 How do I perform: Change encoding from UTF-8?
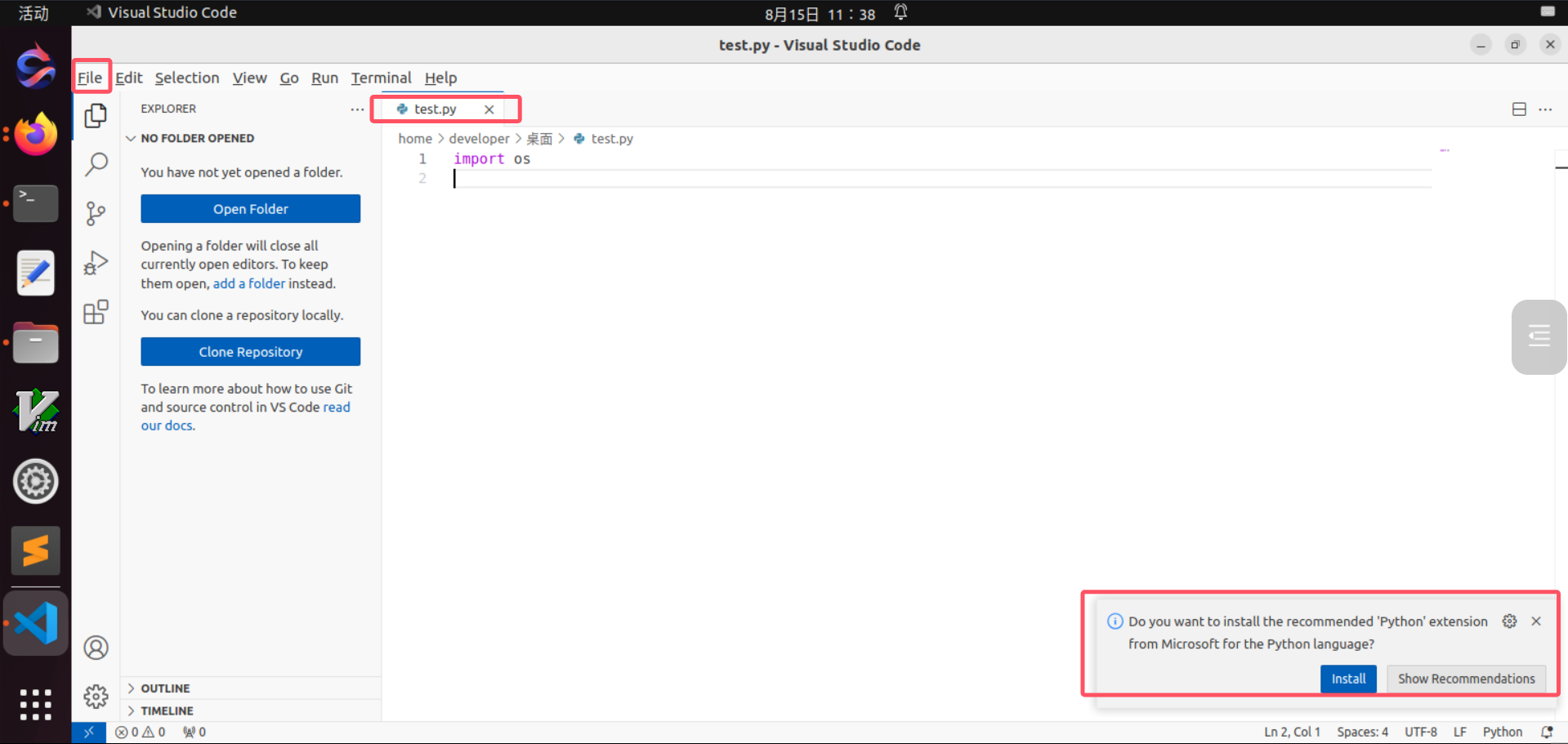click(x=1421, y=732)
